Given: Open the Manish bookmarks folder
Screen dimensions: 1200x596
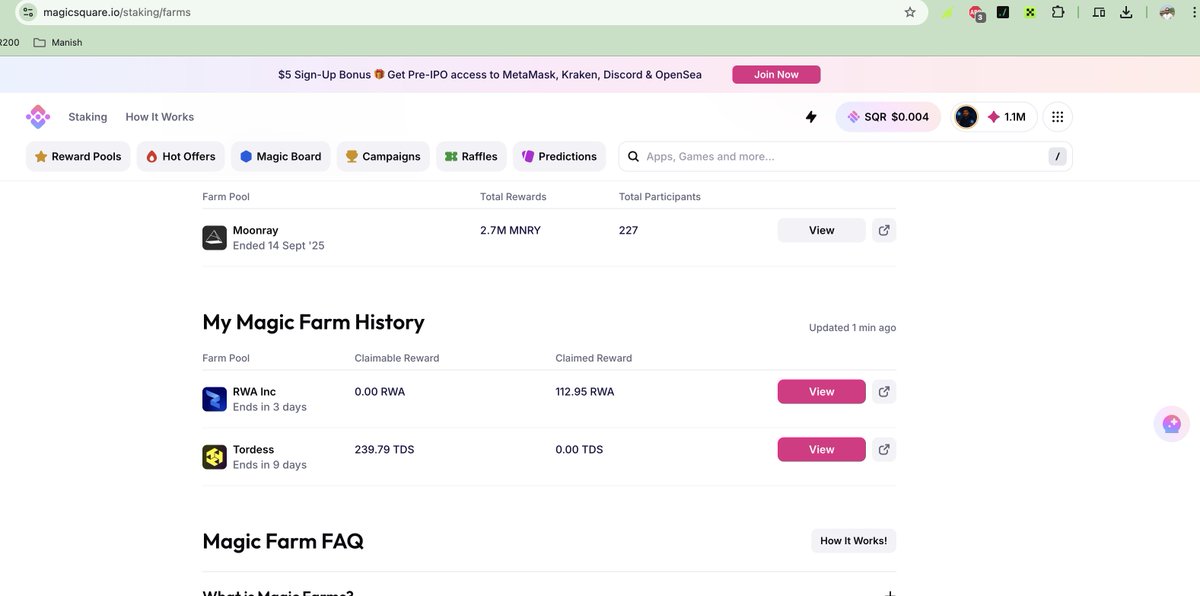Looking at the screenshot, I should coord(58,43).
